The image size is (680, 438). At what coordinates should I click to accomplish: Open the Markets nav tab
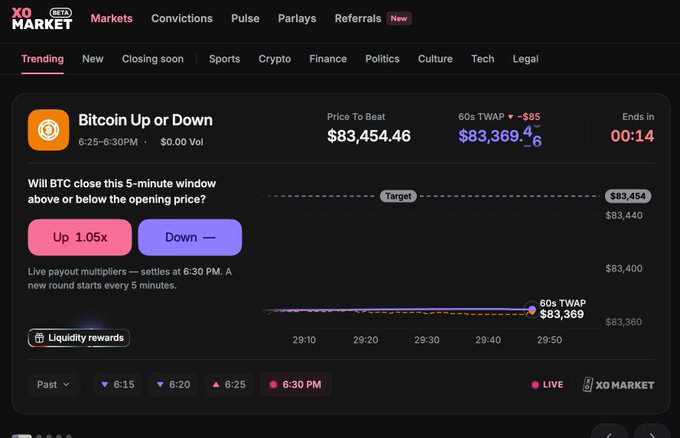tap(111, 18)
